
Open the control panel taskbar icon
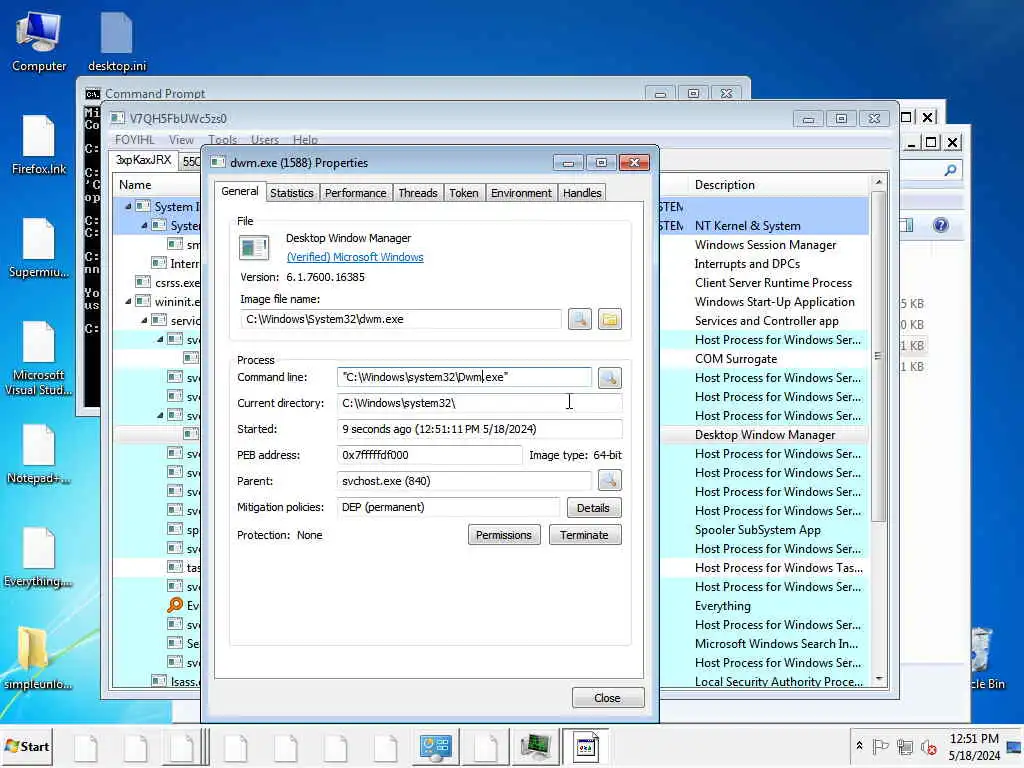pyautogui.click(x=436, y=747)
